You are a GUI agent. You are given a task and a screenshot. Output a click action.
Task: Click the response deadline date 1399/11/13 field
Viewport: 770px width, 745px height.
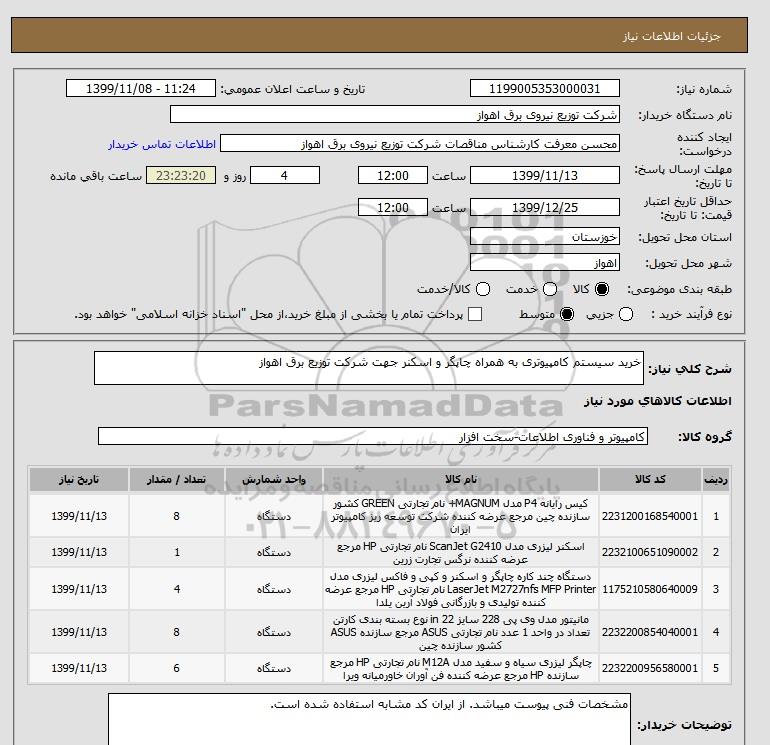tap(545, 175)
